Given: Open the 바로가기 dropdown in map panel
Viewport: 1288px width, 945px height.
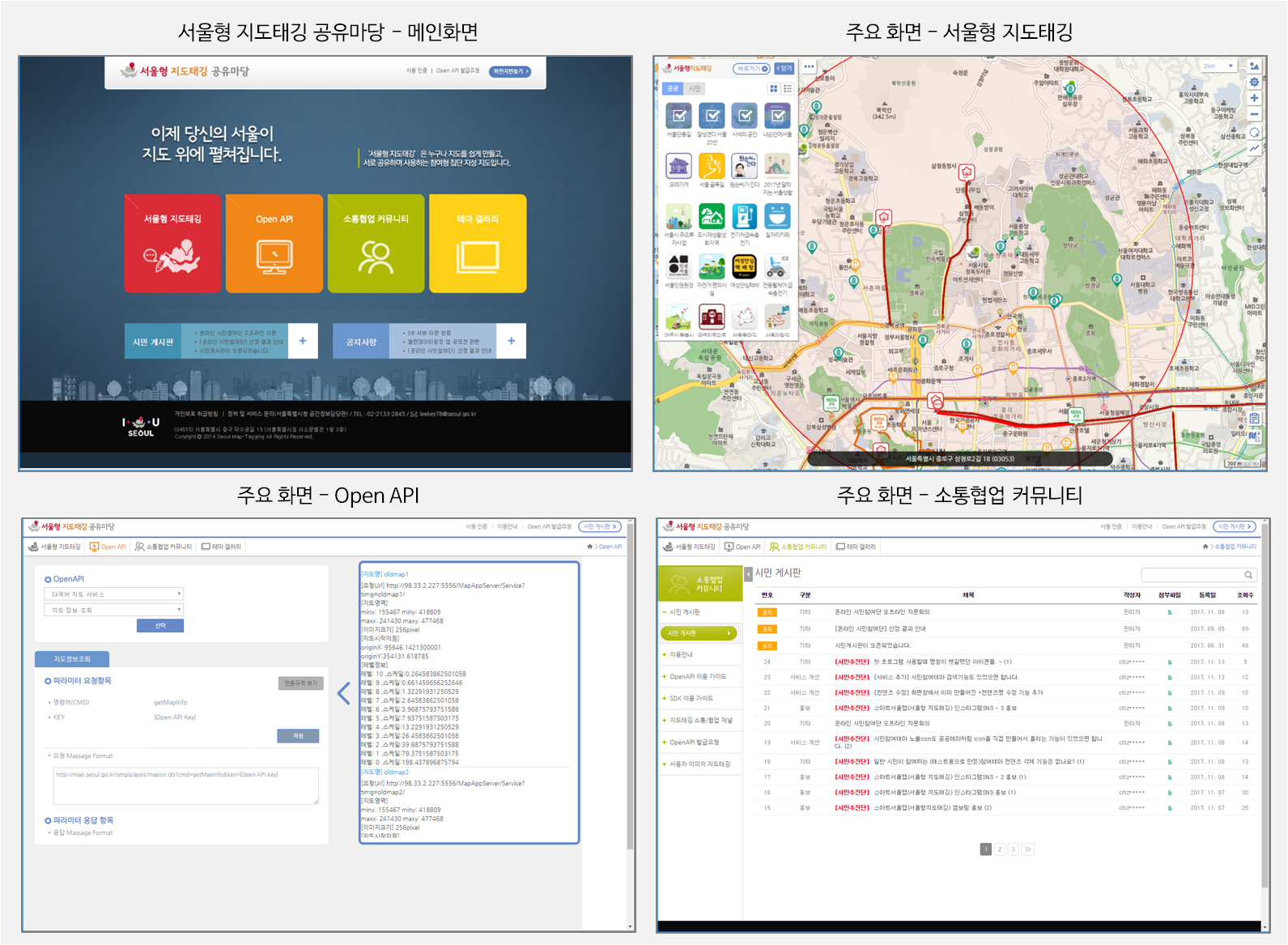Looking at the screenshot, I should [751, 69].
